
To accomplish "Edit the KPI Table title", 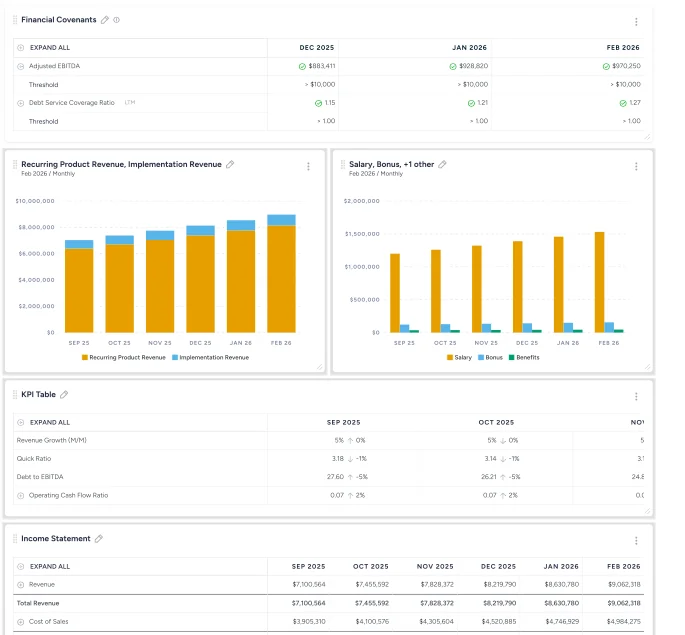I will point(64,395).
